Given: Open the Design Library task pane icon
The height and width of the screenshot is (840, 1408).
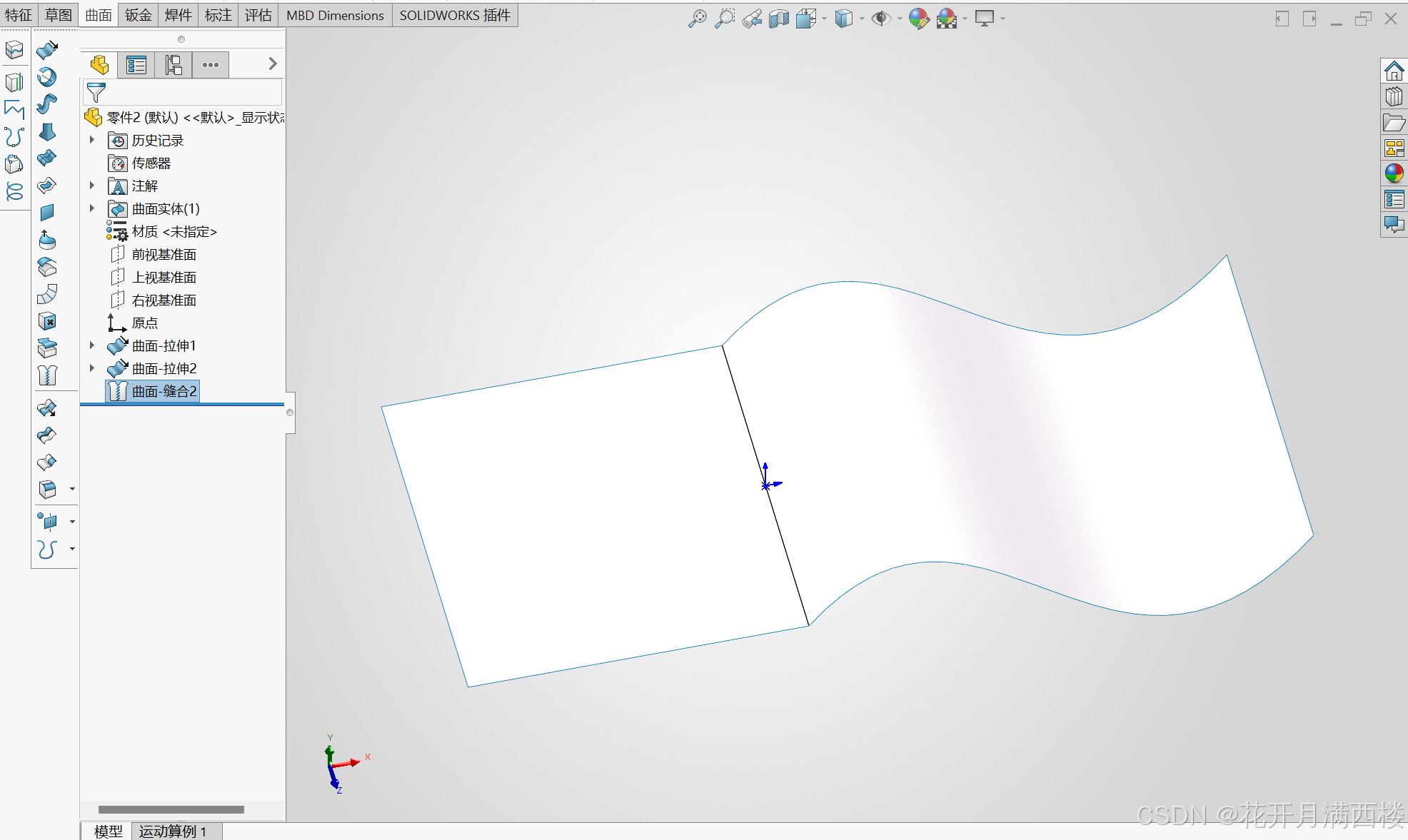Looking at the screenshot, I should (x=1394, y=96).
